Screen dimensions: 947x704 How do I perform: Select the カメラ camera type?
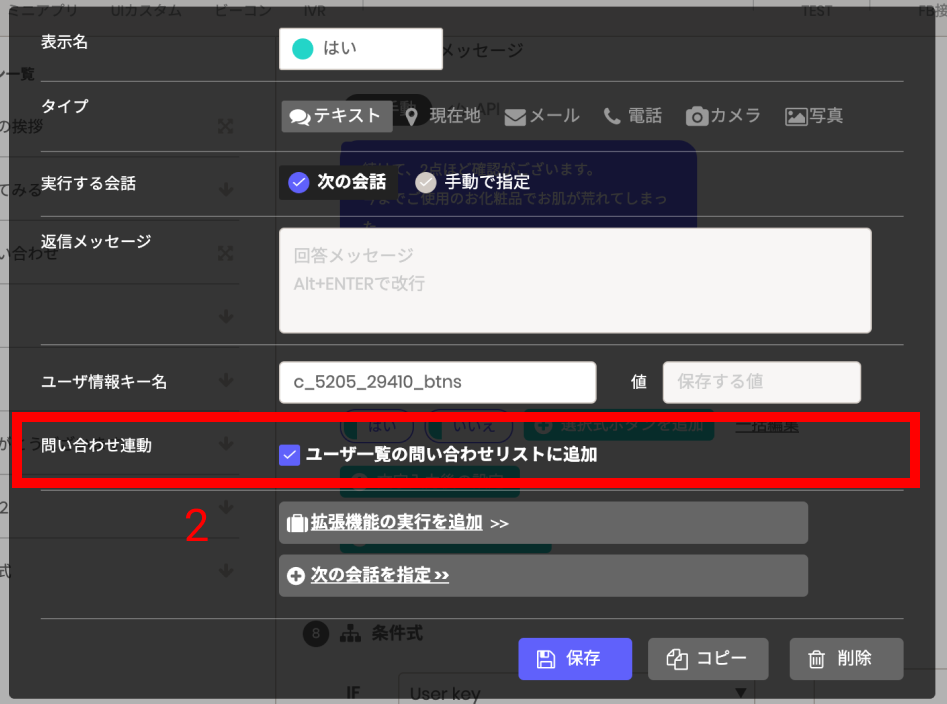[x=723, y=116]
